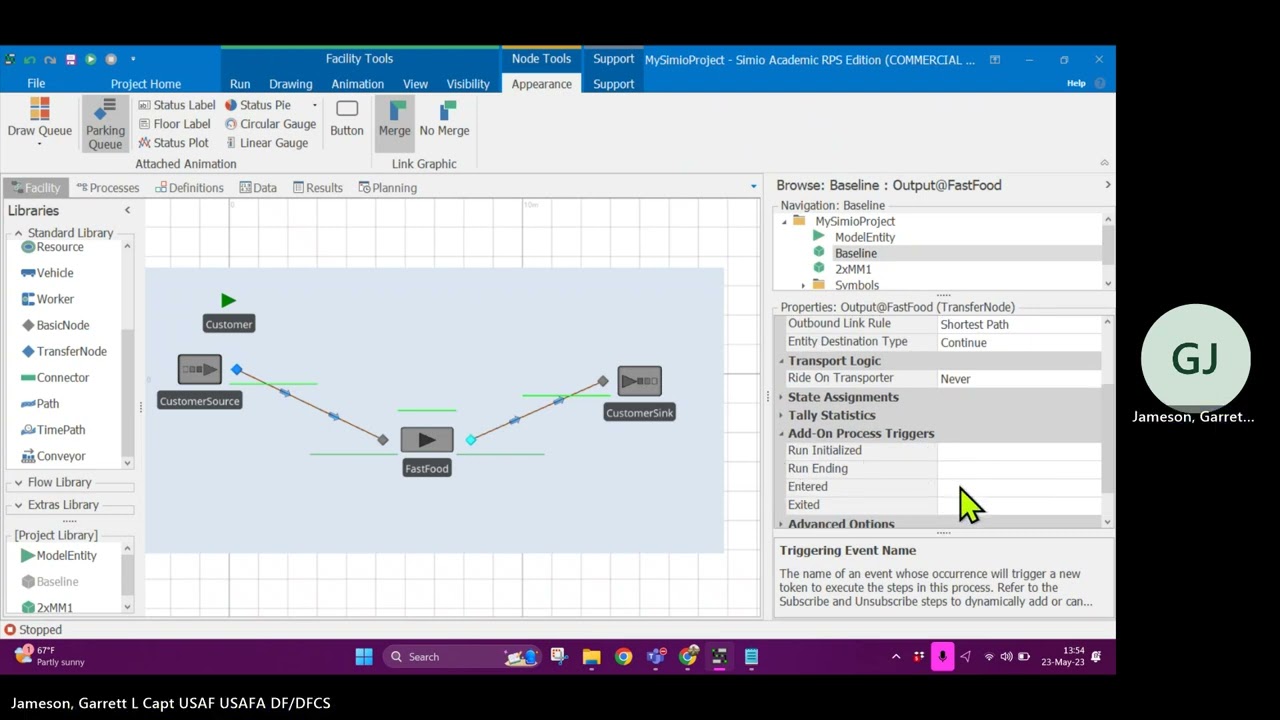Viewport: 1280px width, 720px height.
Task: Open the Results window tab
Action: 317,188
